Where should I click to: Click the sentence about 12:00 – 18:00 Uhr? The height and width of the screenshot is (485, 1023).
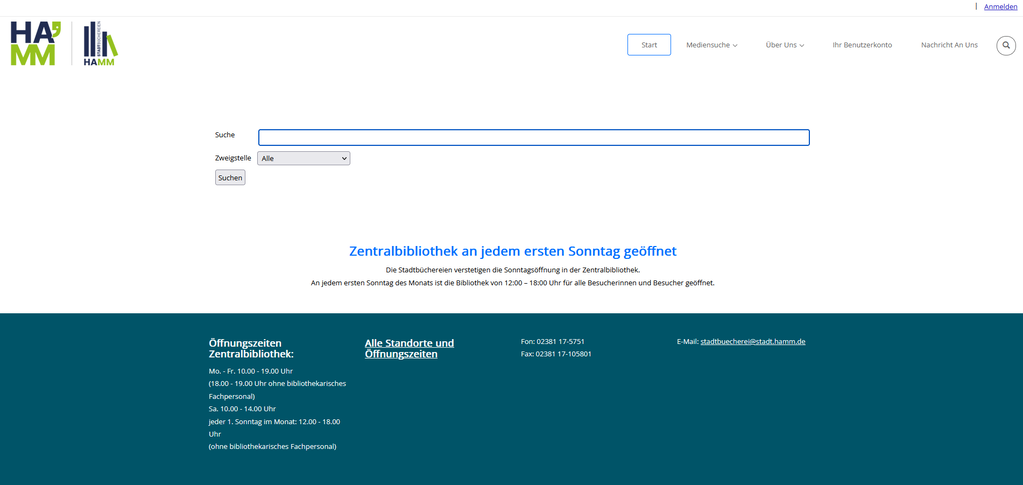[x=513, y=283]
